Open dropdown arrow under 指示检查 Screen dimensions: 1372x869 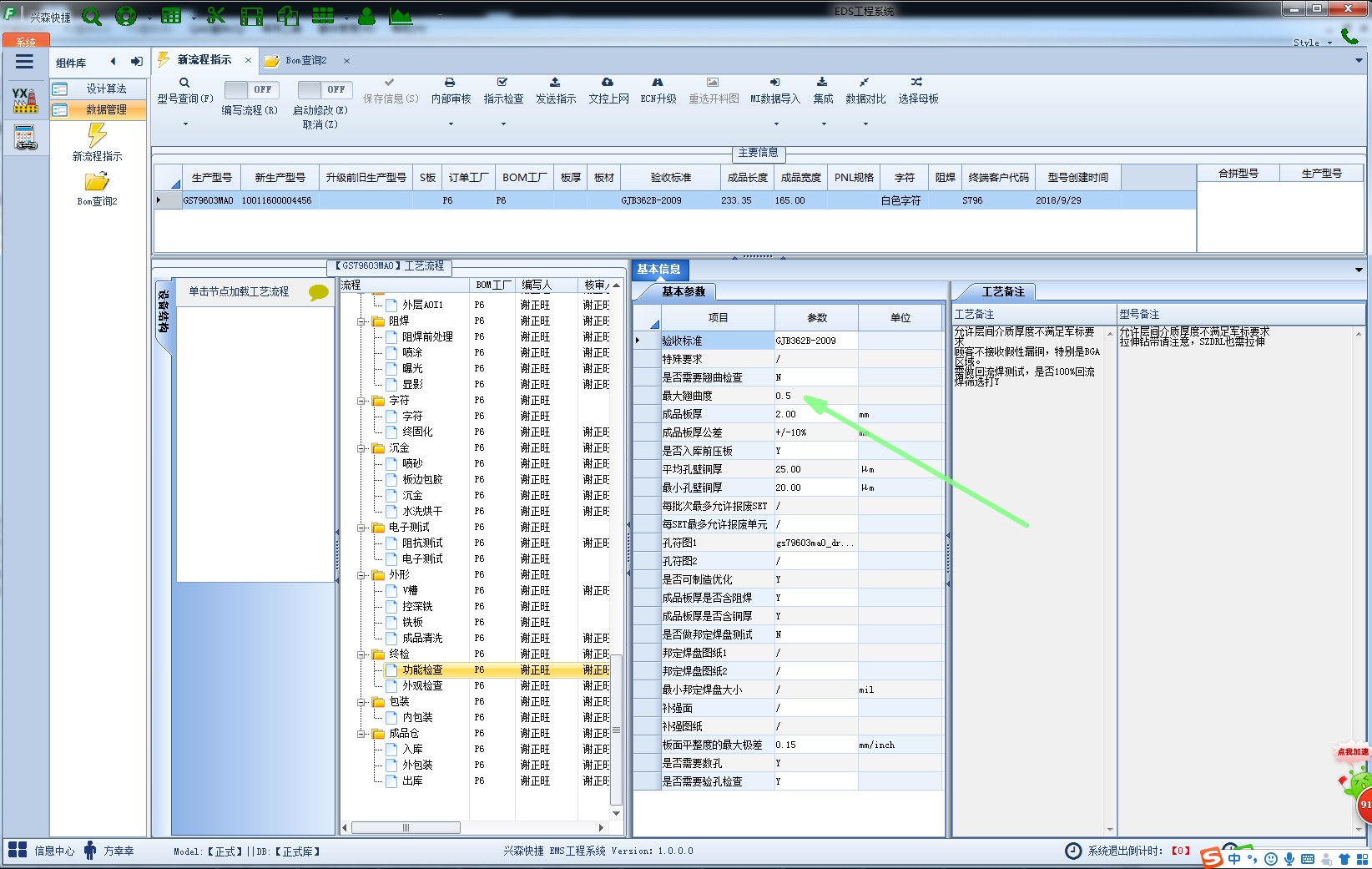click(x=503, y=124)
